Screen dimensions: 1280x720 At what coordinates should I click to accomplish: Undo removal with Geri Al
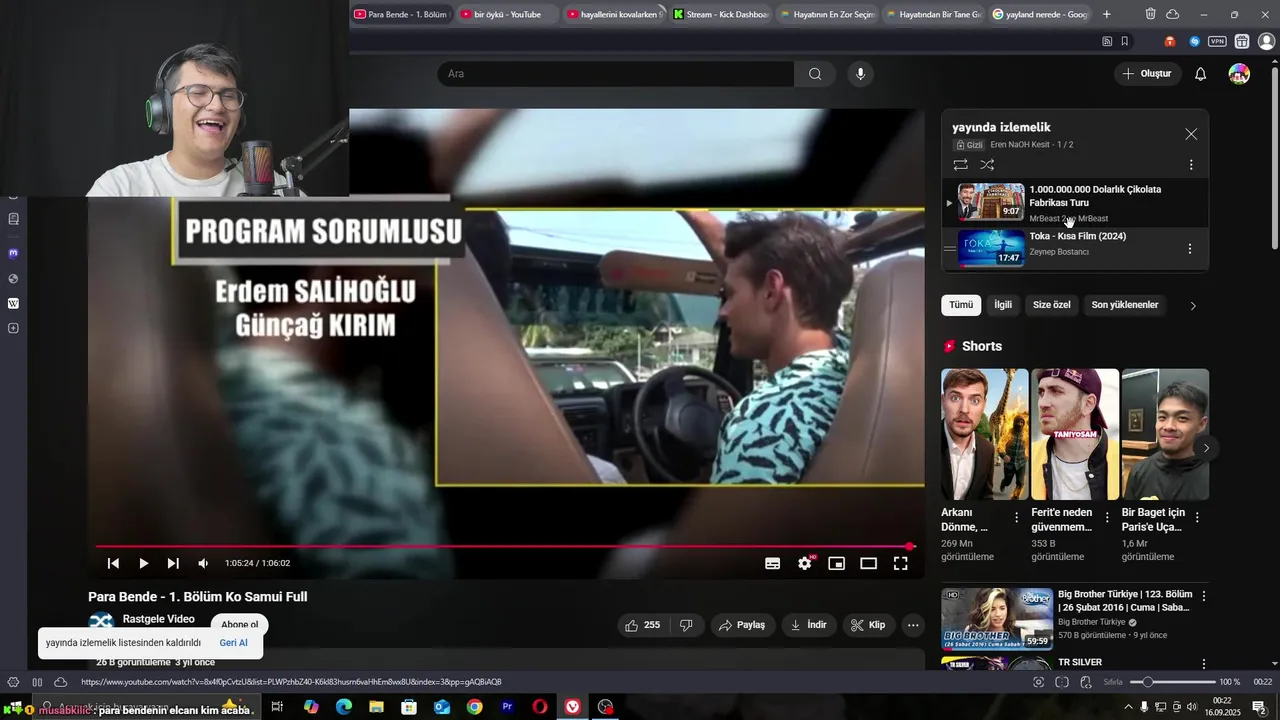pos(233,643)
